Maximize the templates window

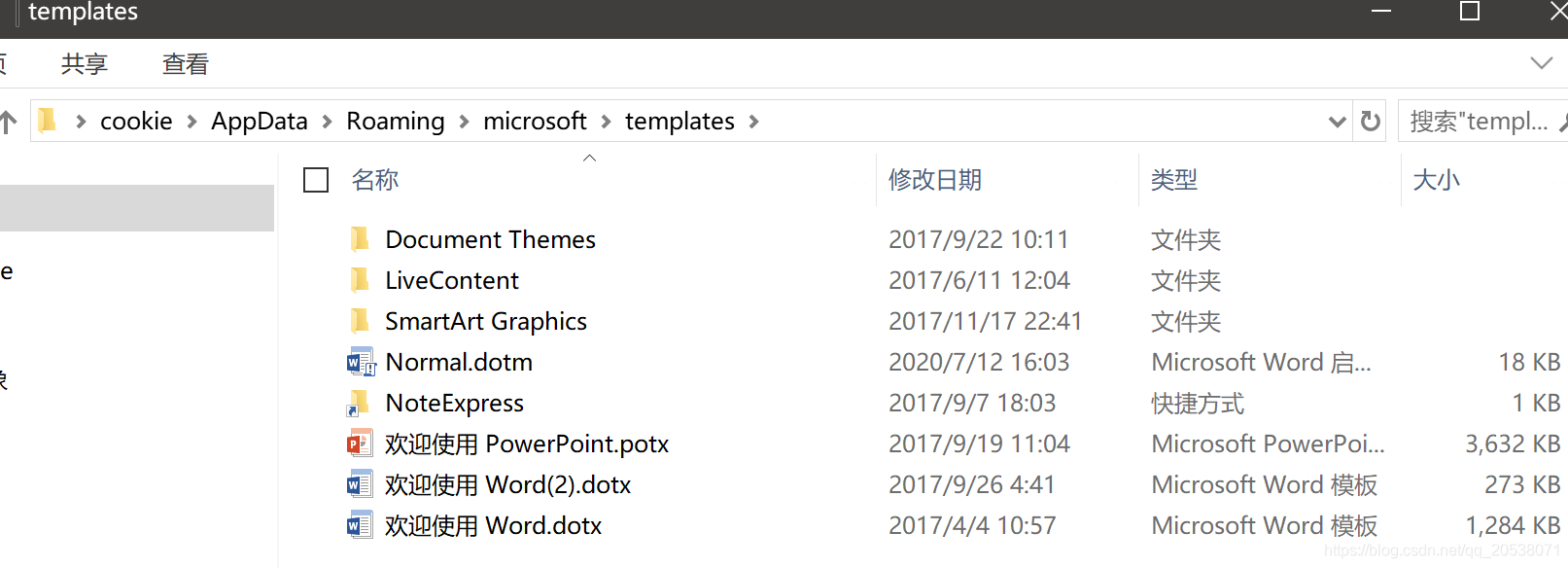pyautogui.click(x=1470, y=12)
